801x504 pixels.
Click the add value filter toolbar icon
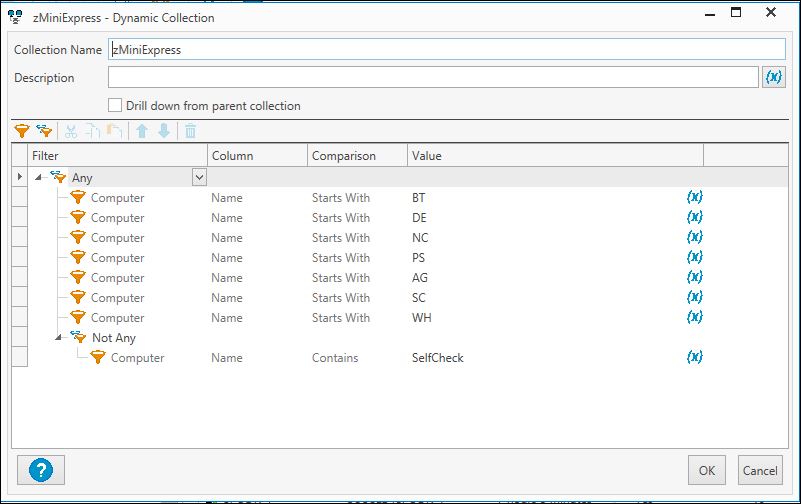click(x=20, y=131)
